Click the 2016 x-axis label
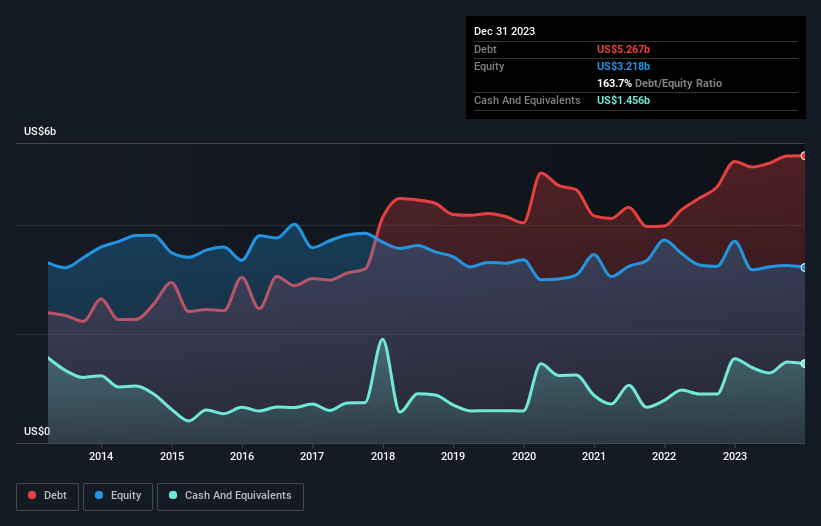821x526 pixels. tap(242, 456)
